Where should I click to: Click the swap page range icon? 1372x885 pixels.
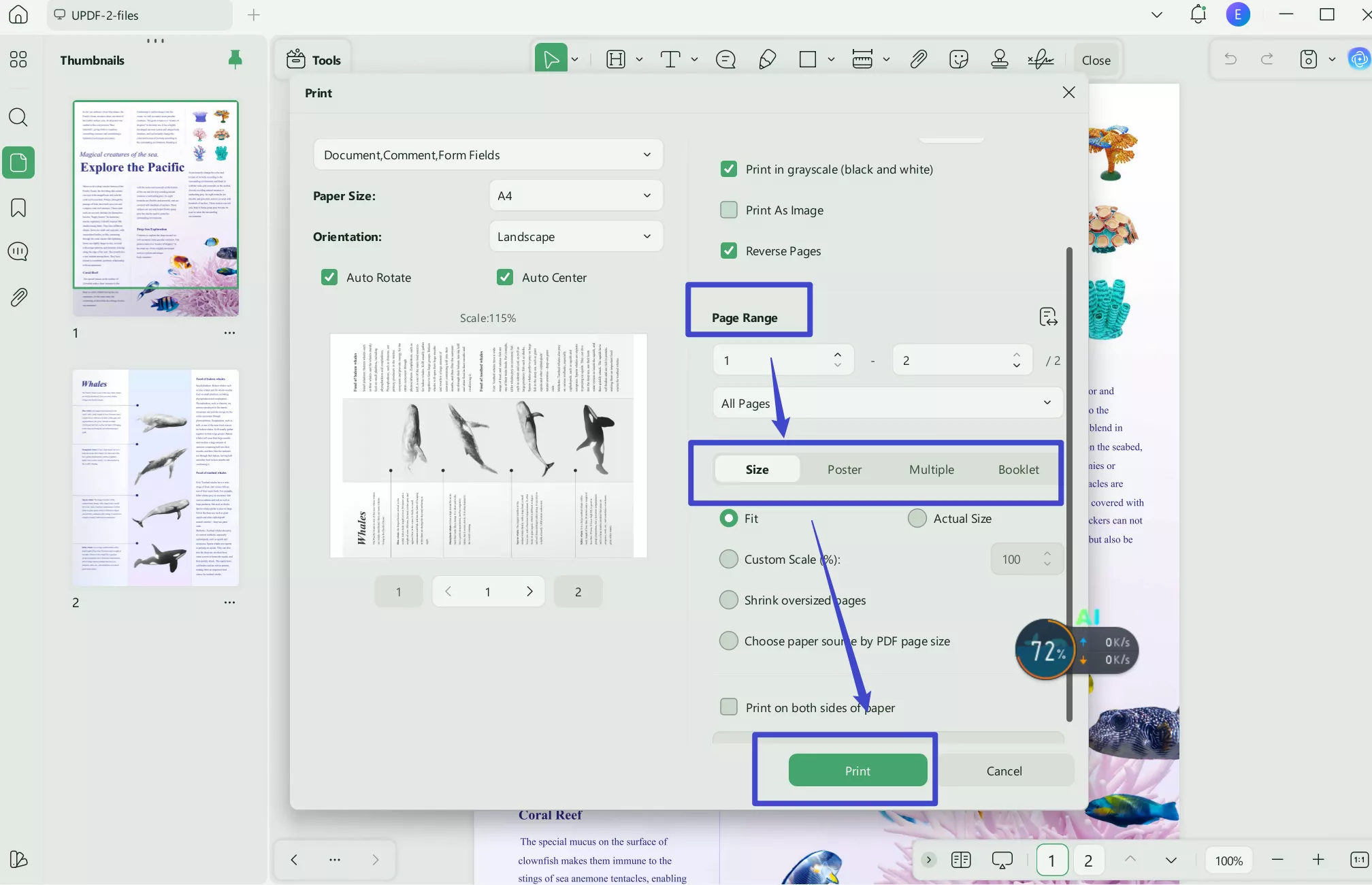(x=1048, y=317)
